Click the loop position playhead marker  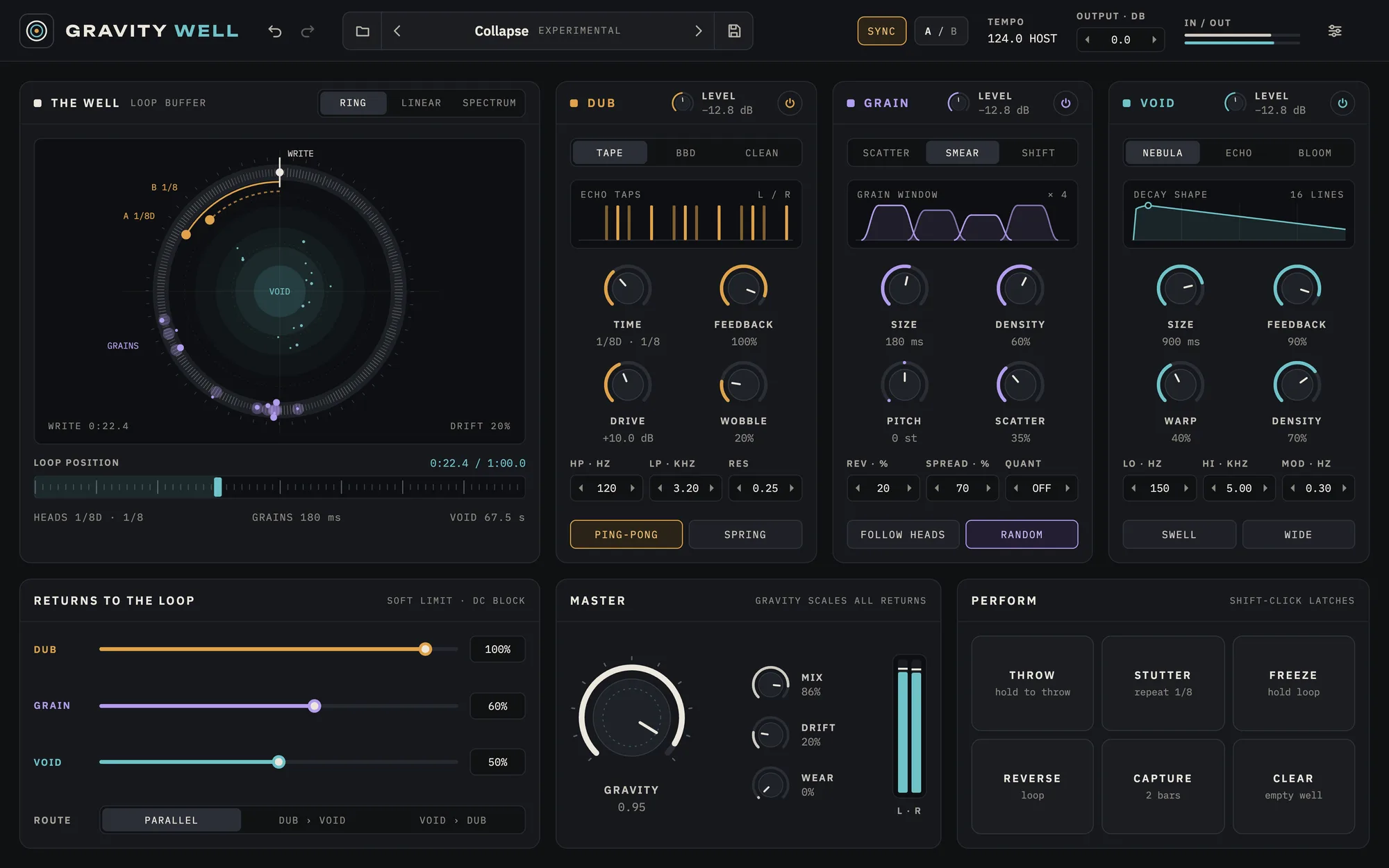pos(217,487)
